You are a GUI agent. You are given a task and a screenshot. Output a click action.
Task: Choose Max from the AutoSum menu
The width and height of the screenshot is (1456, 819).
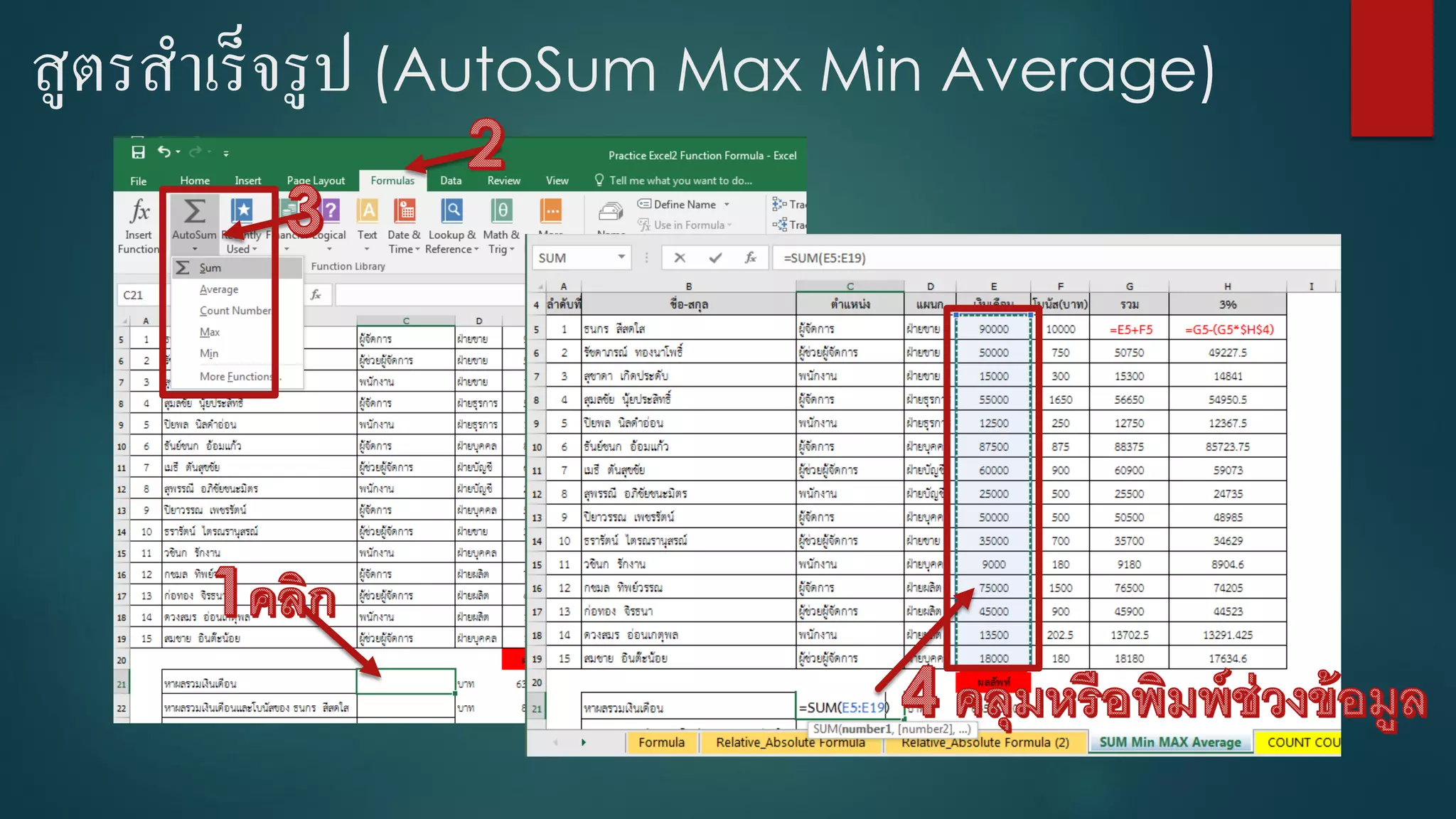[237, 332]
